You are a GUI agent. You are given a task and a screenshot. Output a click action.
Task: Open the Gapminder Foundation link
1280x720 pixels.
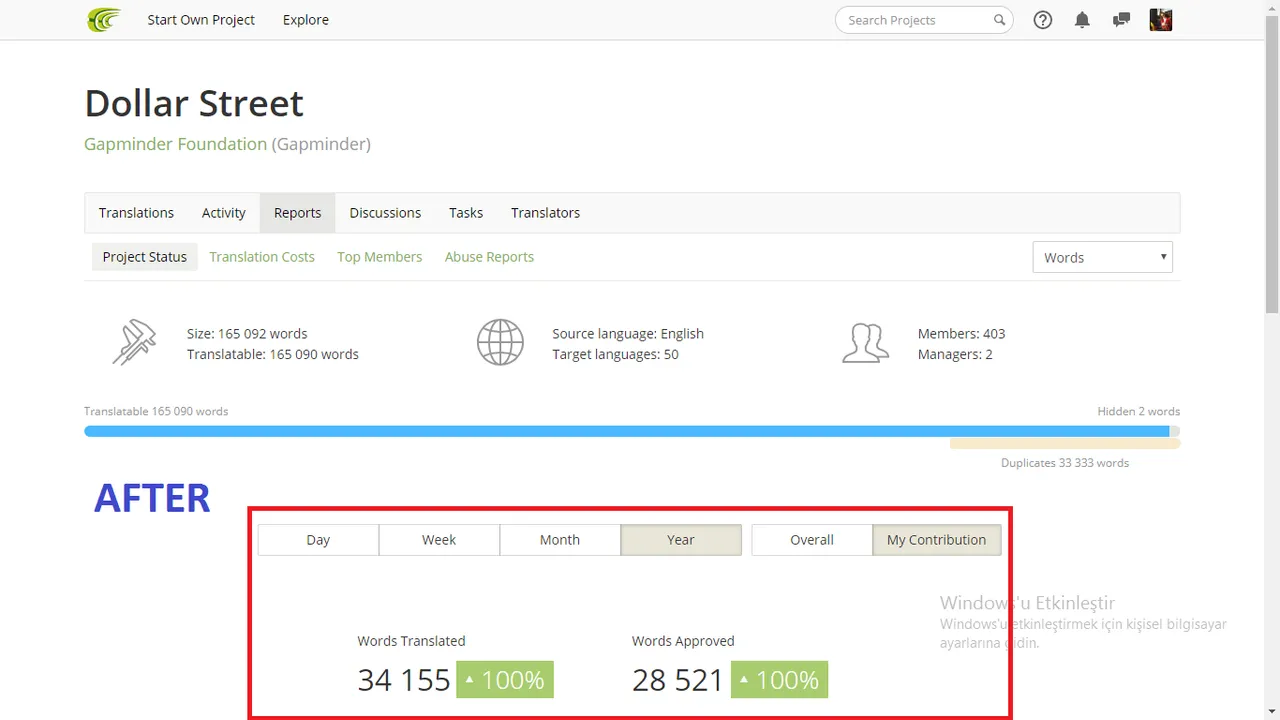click(175, 144)
